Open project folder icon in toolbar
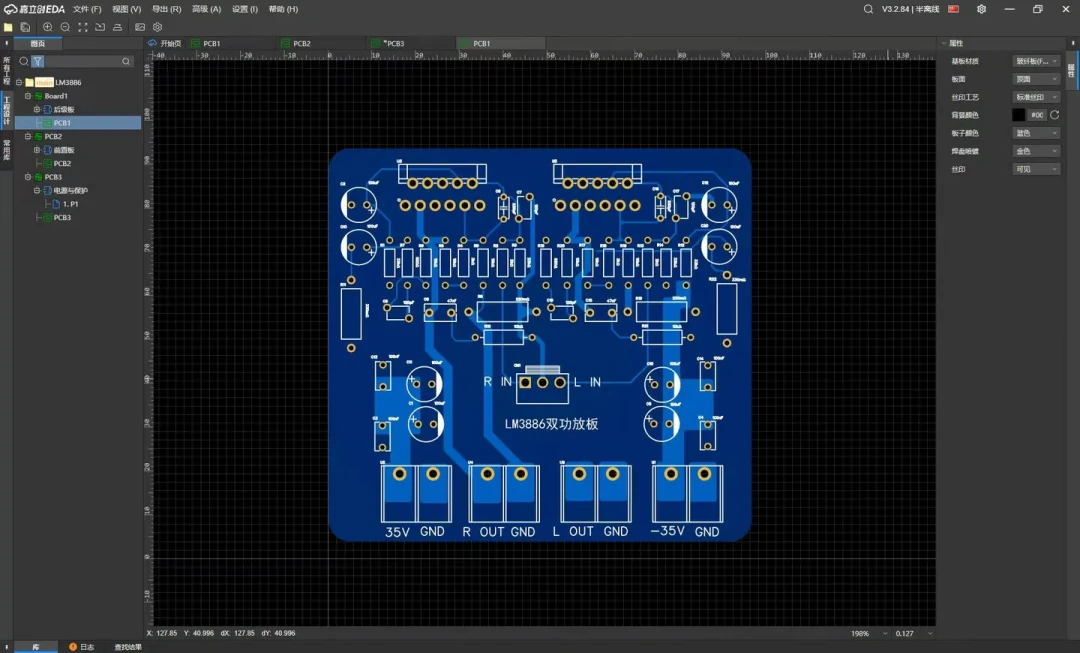Image resolution: width=1080 pixels, height=653 pixels. point(8,27)
